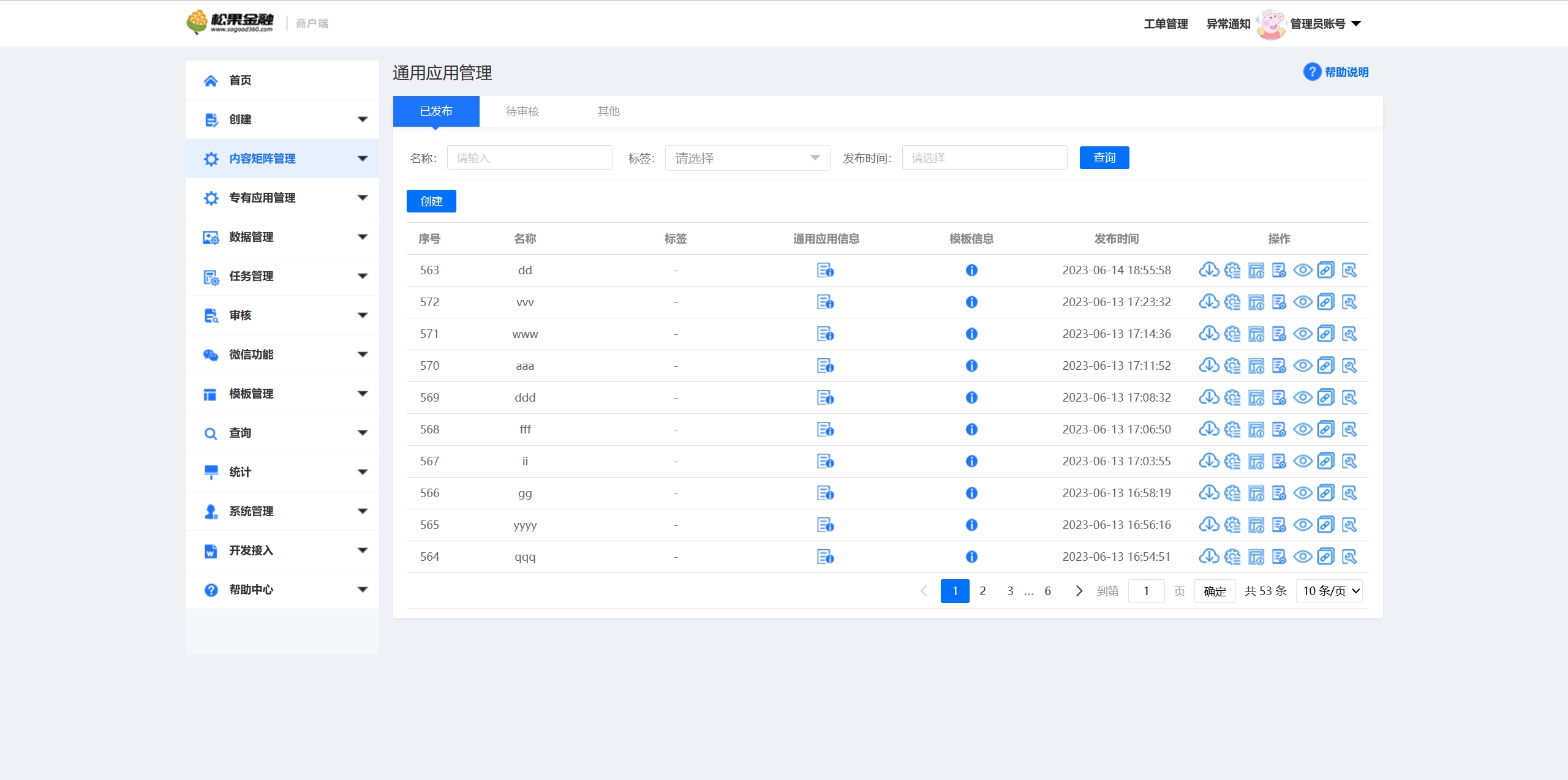
Task: Toggle eye preview icon for row aaa
Action: 1303,366
